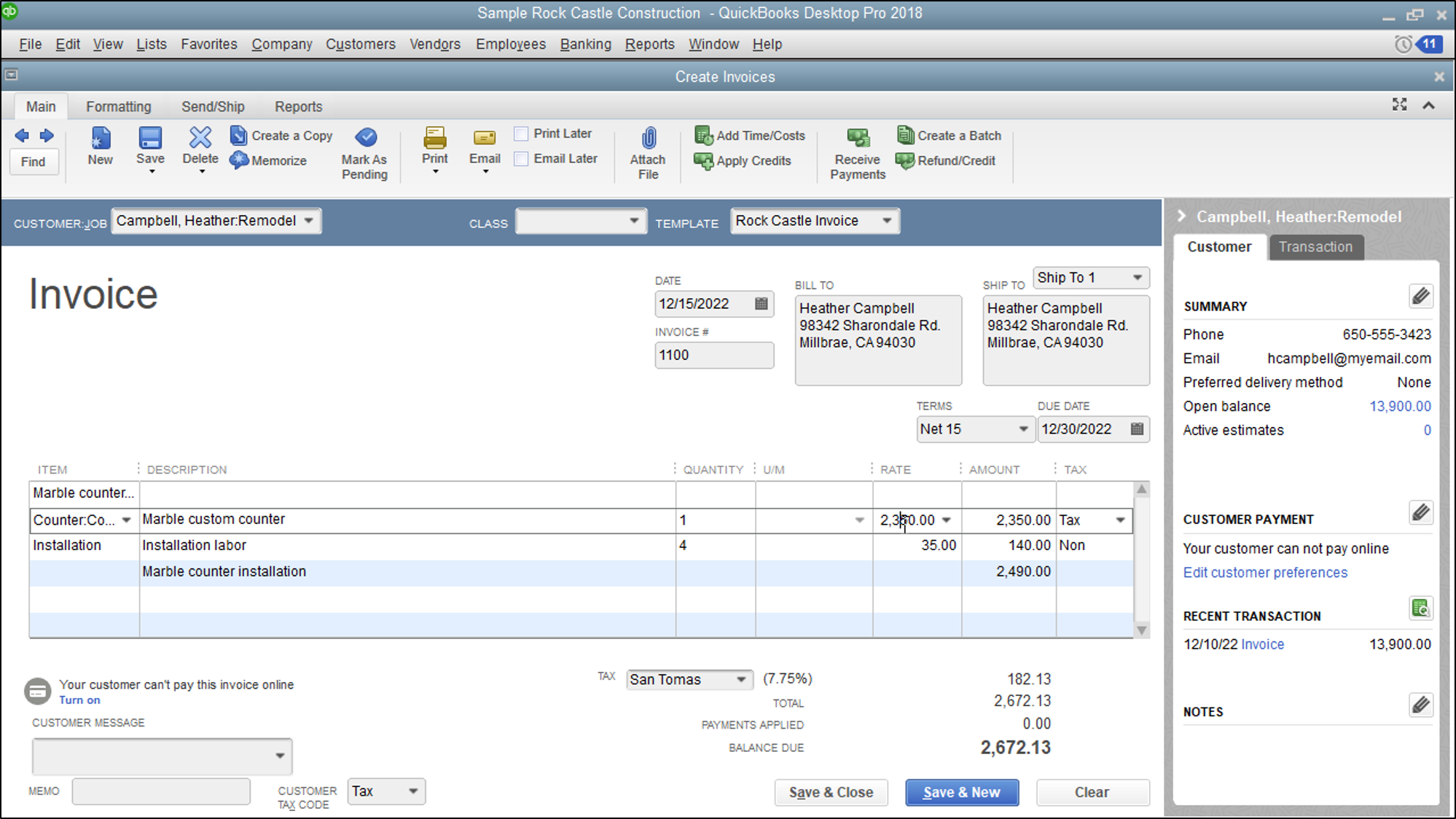Viewport: 1456px width, 819px height.
Task: Open the Customers menu
Action: tap(361, 44)
